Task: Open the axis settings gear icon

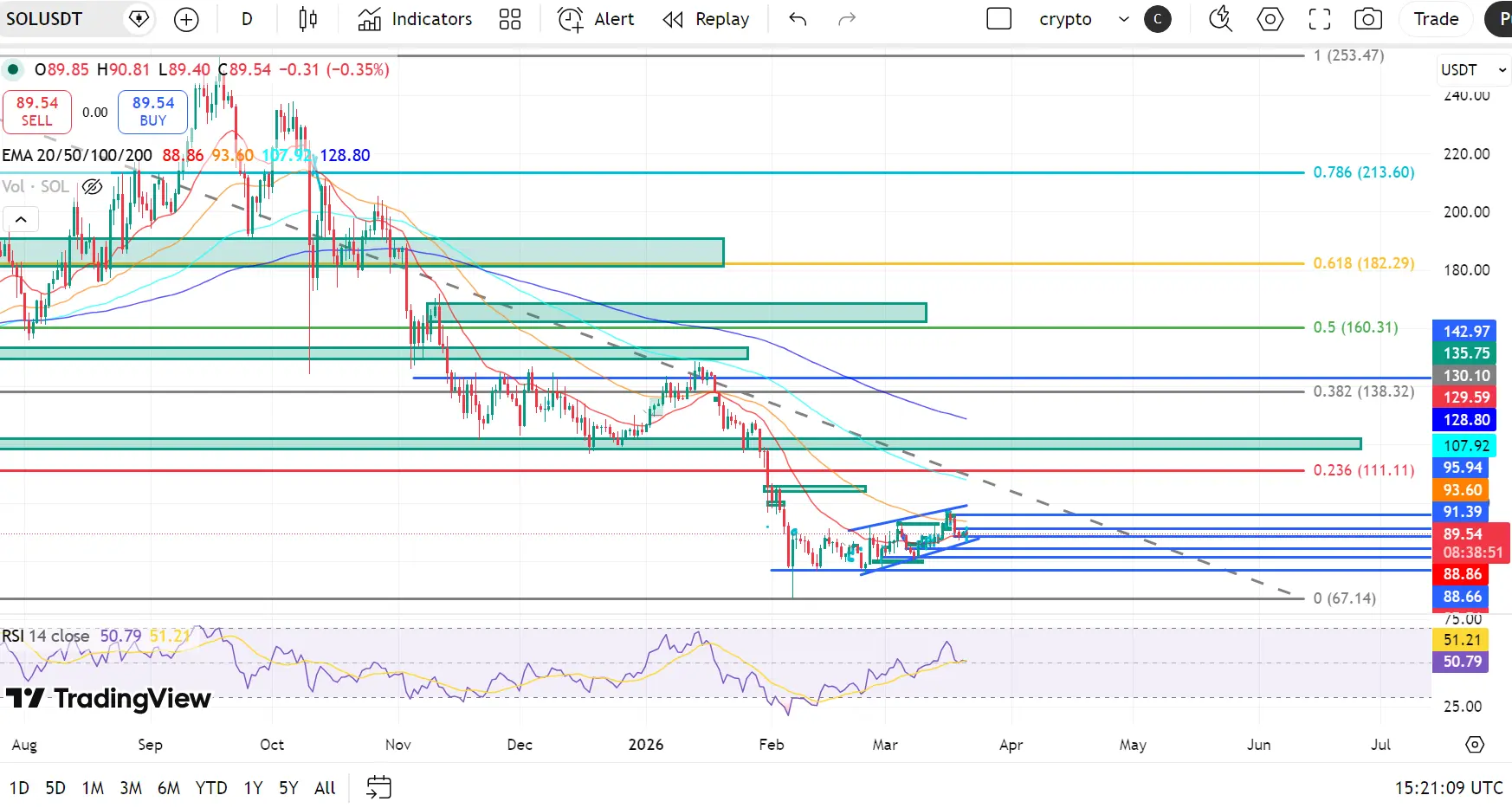Action: pos(1475,744)
